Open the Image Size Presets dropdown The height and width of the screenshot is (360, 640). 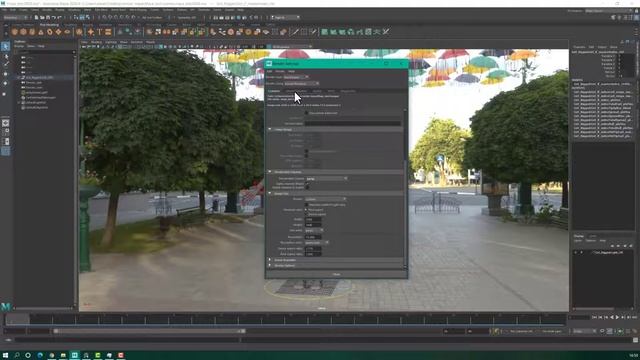[325, 199]
